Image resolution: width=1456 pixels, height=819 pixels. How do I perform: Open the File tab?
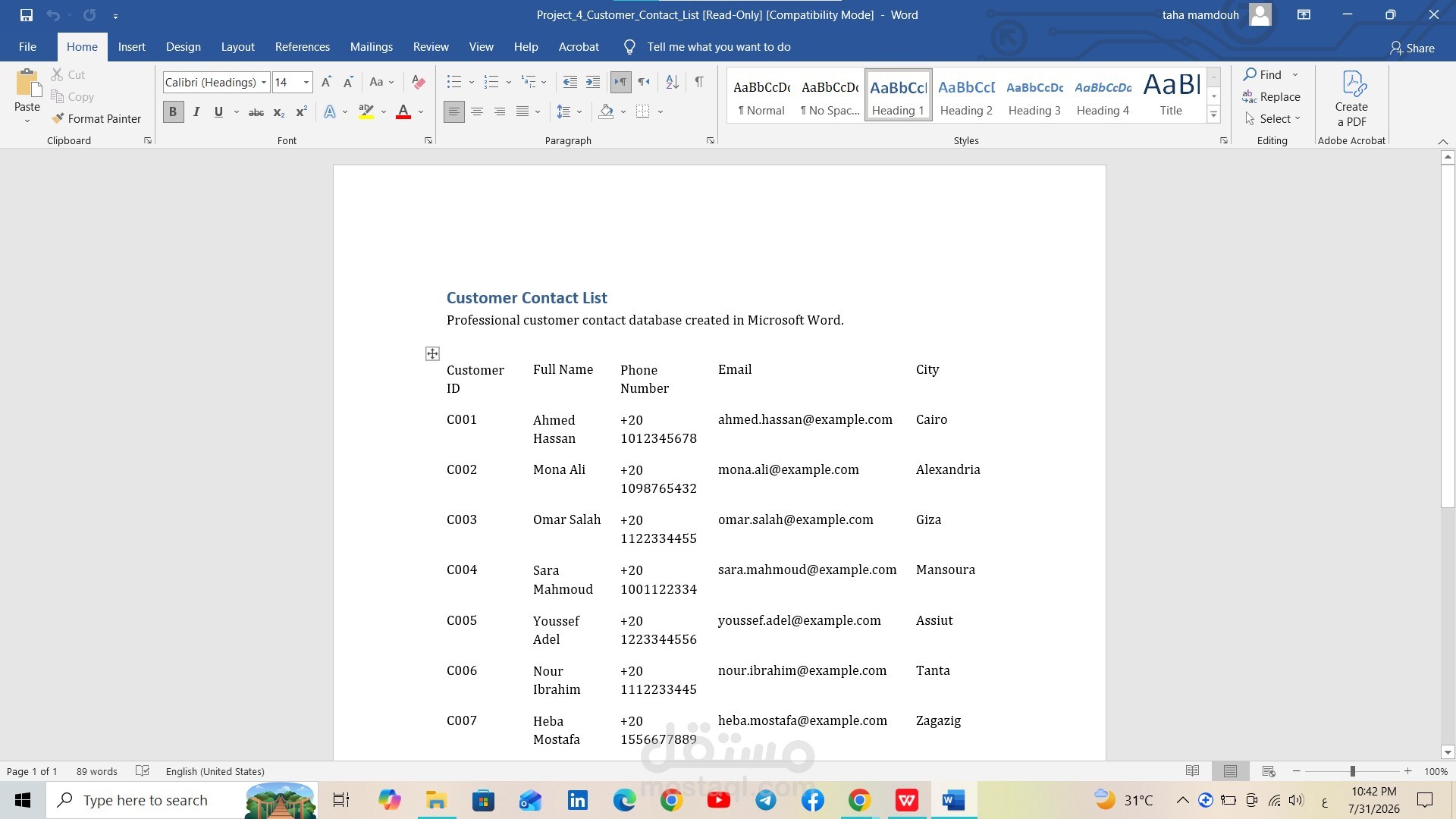(x=27, y=47)
